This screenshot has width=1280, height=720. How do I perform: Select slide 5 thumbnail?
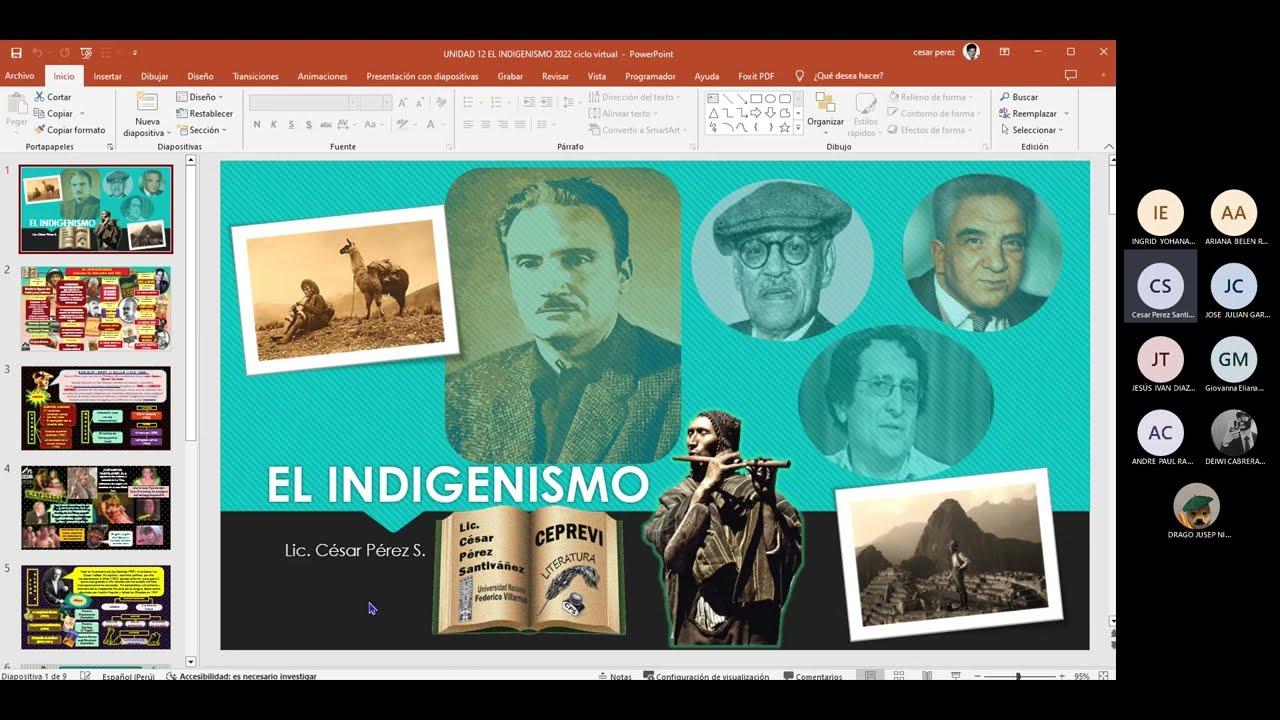pyautogui.click(x=96, y=607)
